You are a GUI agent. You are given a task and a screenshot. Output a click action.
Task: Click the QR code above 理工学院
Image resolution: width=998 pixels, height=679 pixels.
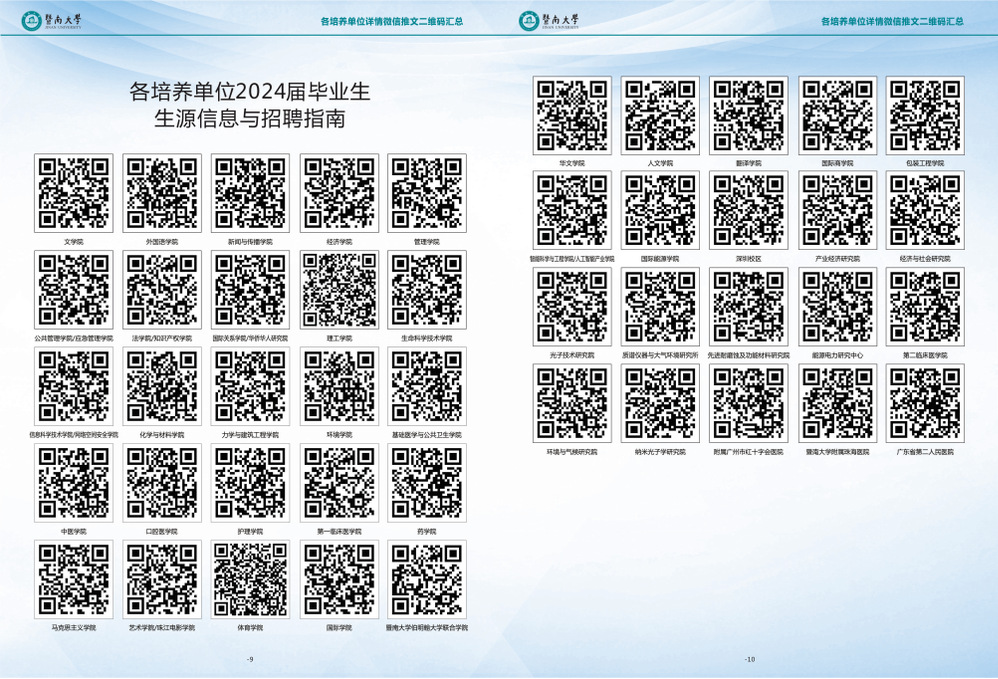[x=339, y=290]
